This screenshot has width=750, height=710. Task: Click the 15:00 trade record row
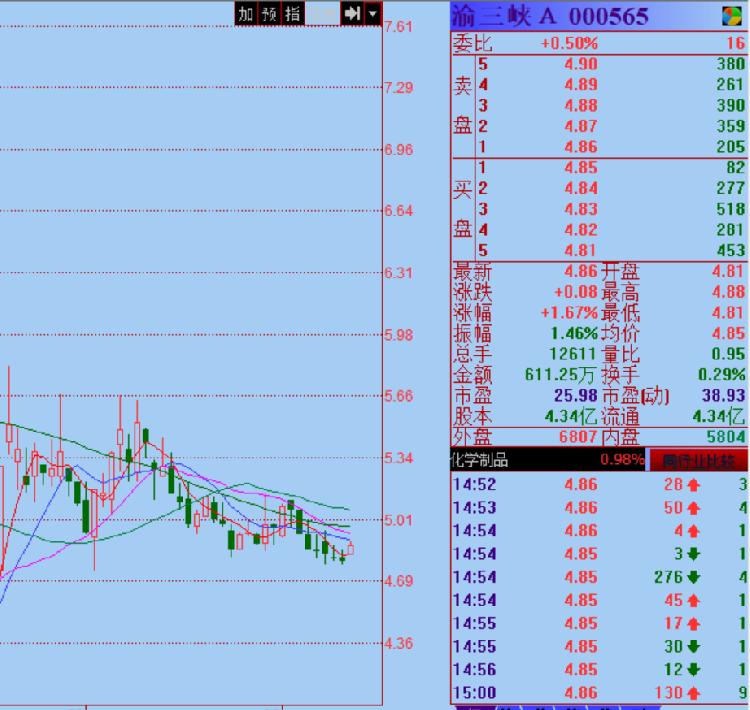click(x=600, y=693)
